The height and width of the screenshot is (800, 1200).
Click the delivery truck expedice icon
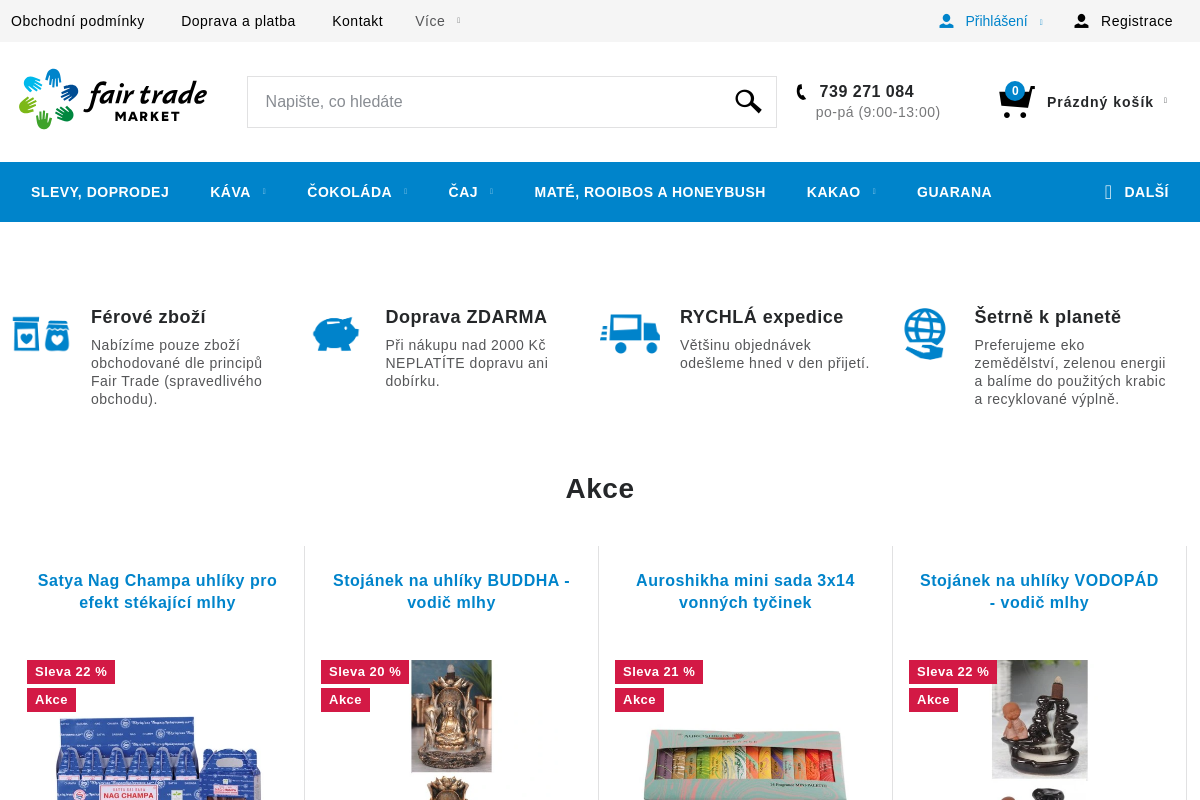[x=630, y=333]
